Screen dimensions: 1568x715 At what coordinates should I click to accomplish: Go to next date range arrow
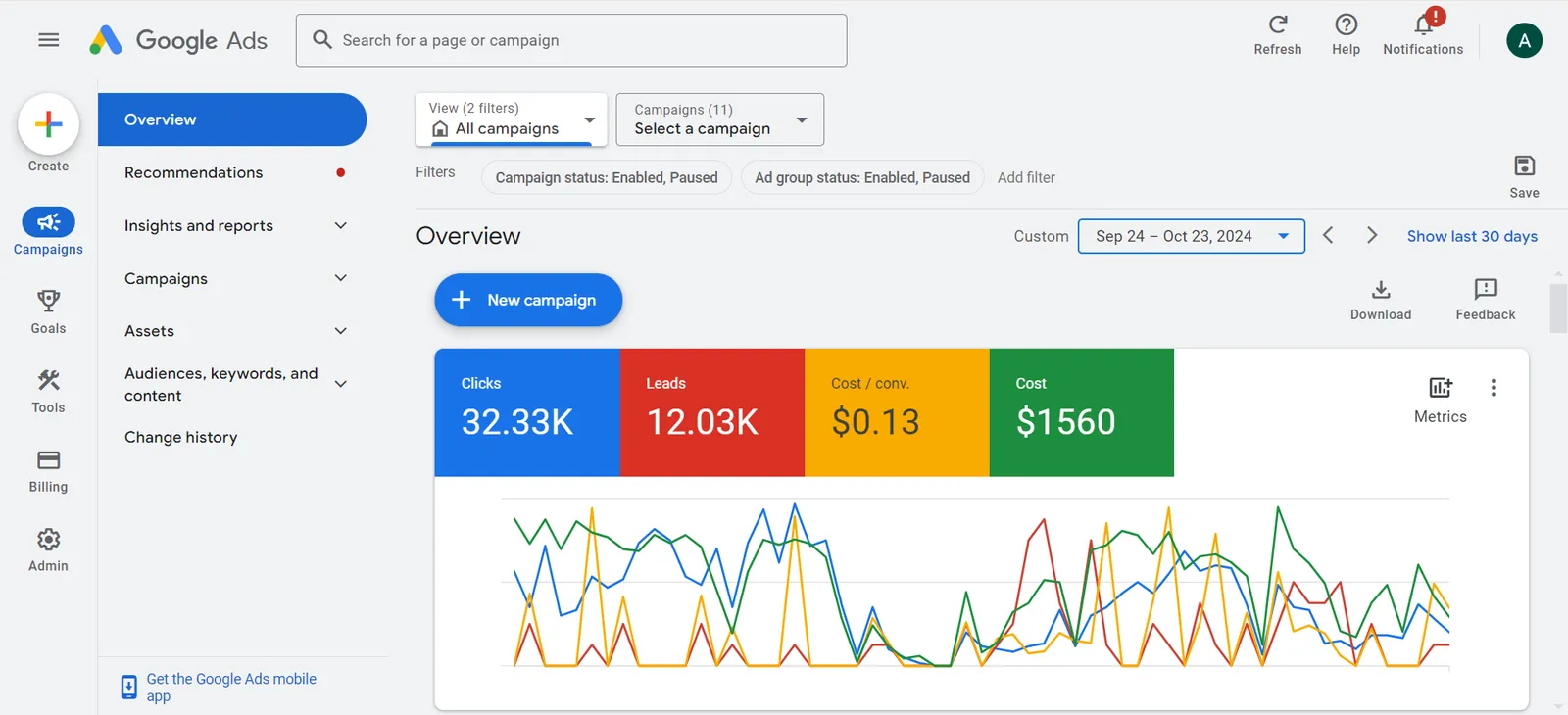pos(1372,235)
